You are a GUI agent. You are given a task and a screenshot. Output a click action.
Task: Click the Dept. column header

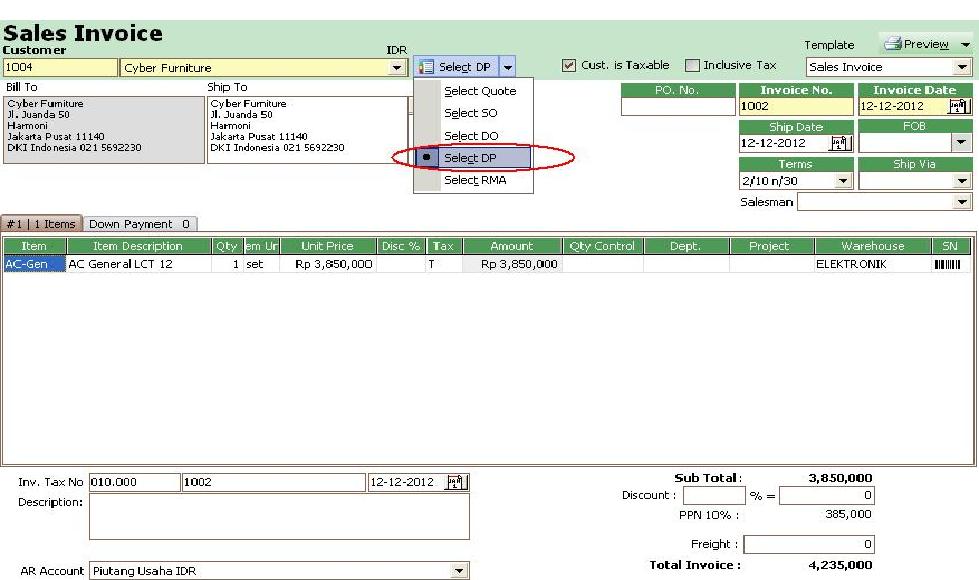(x=686, y=246)
